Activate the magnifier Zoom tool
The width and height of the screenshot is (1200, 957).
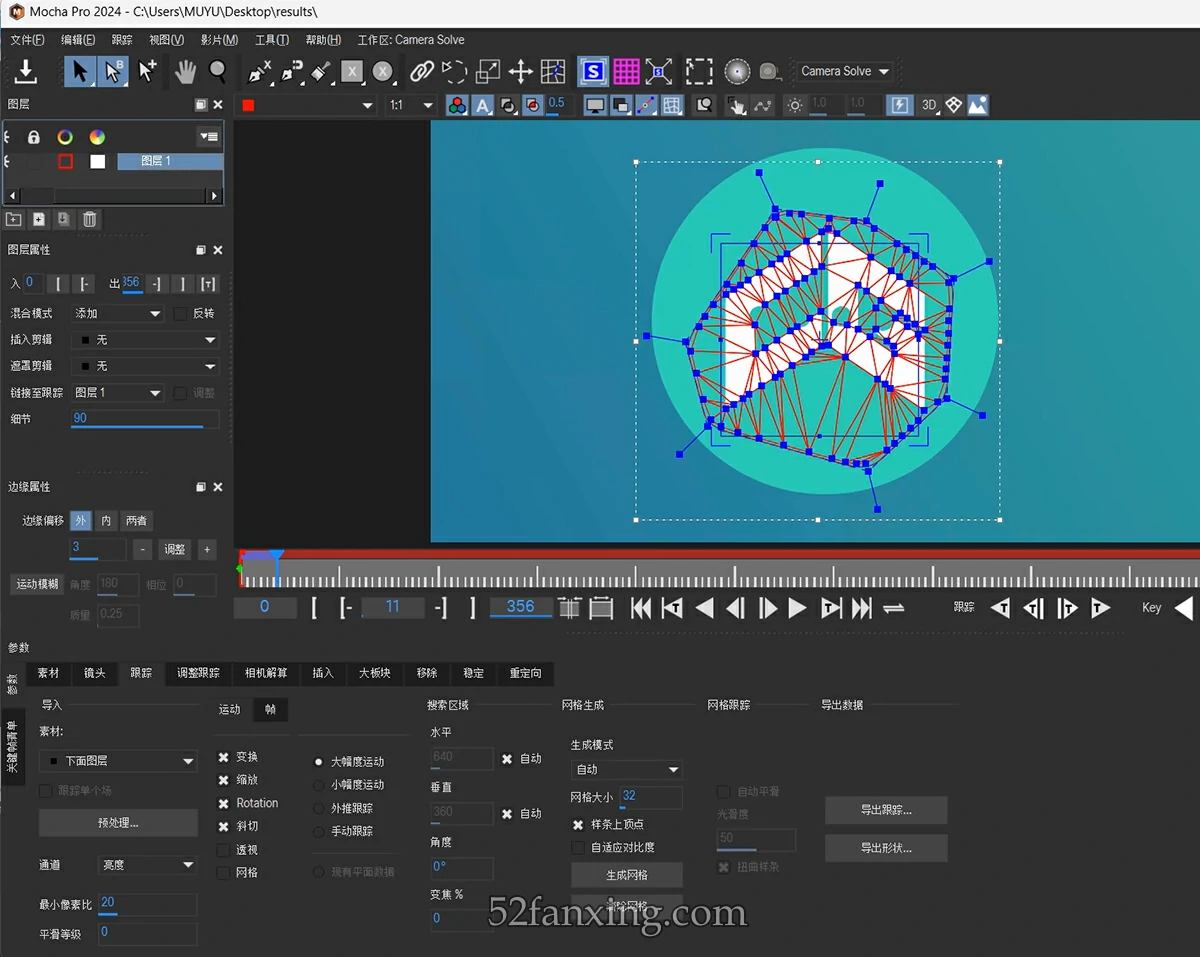pyautogui.click(x=217, y=71)
